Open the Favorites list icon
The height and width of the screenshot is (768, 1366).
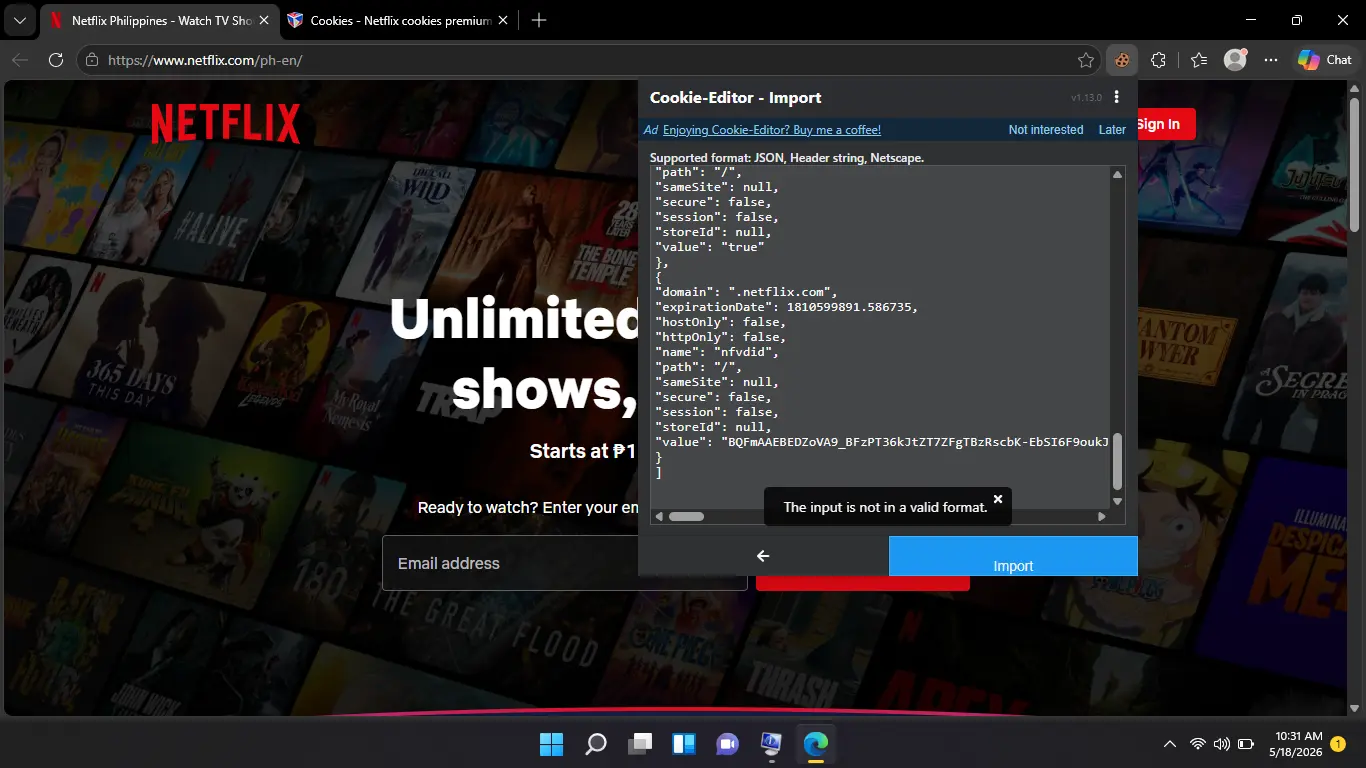[x=1199, y=60]
